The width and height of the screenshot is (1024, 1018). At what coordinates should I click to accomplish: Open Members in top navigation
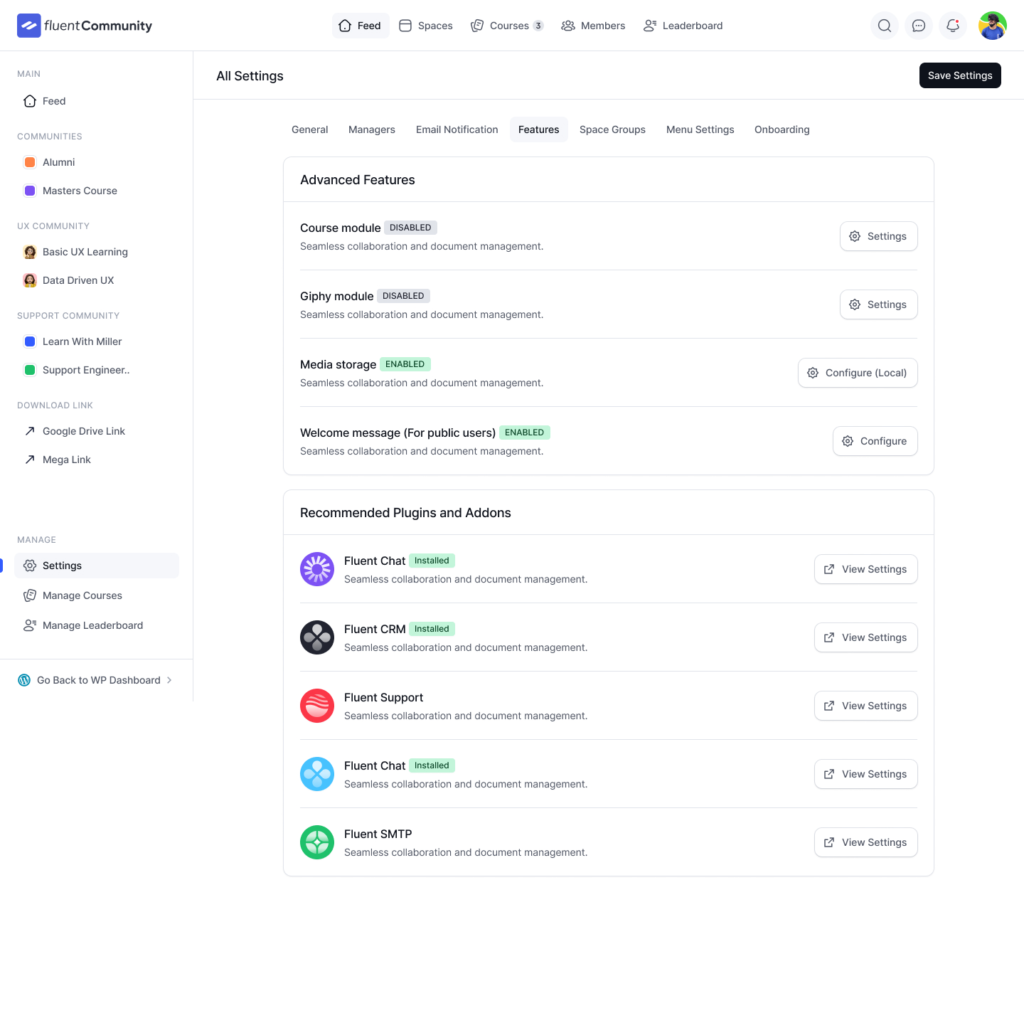(x=593, y=25)
